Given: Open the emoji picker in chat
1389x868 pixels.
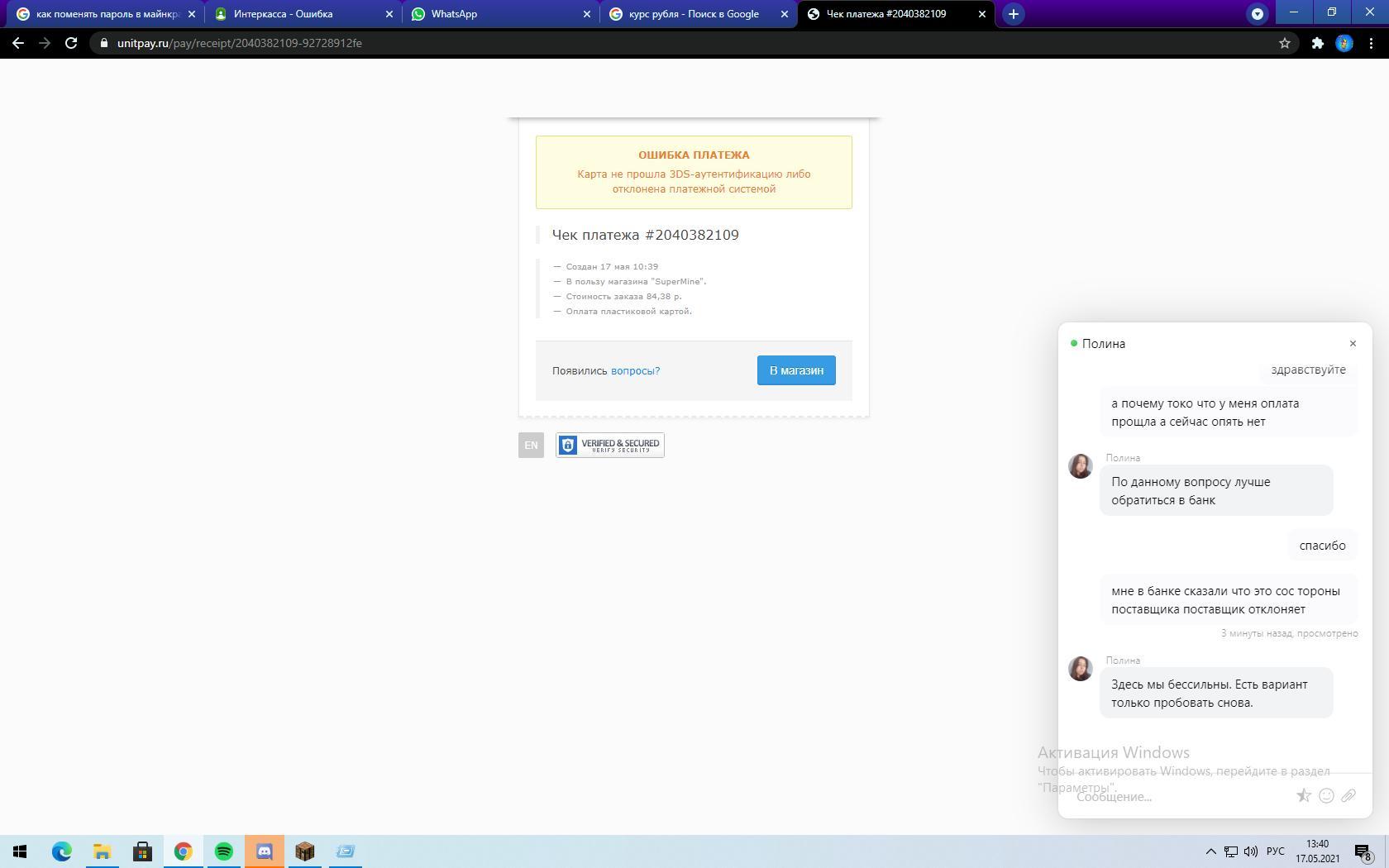Looking at the screenshot, I should click(x=1326, y=795).
